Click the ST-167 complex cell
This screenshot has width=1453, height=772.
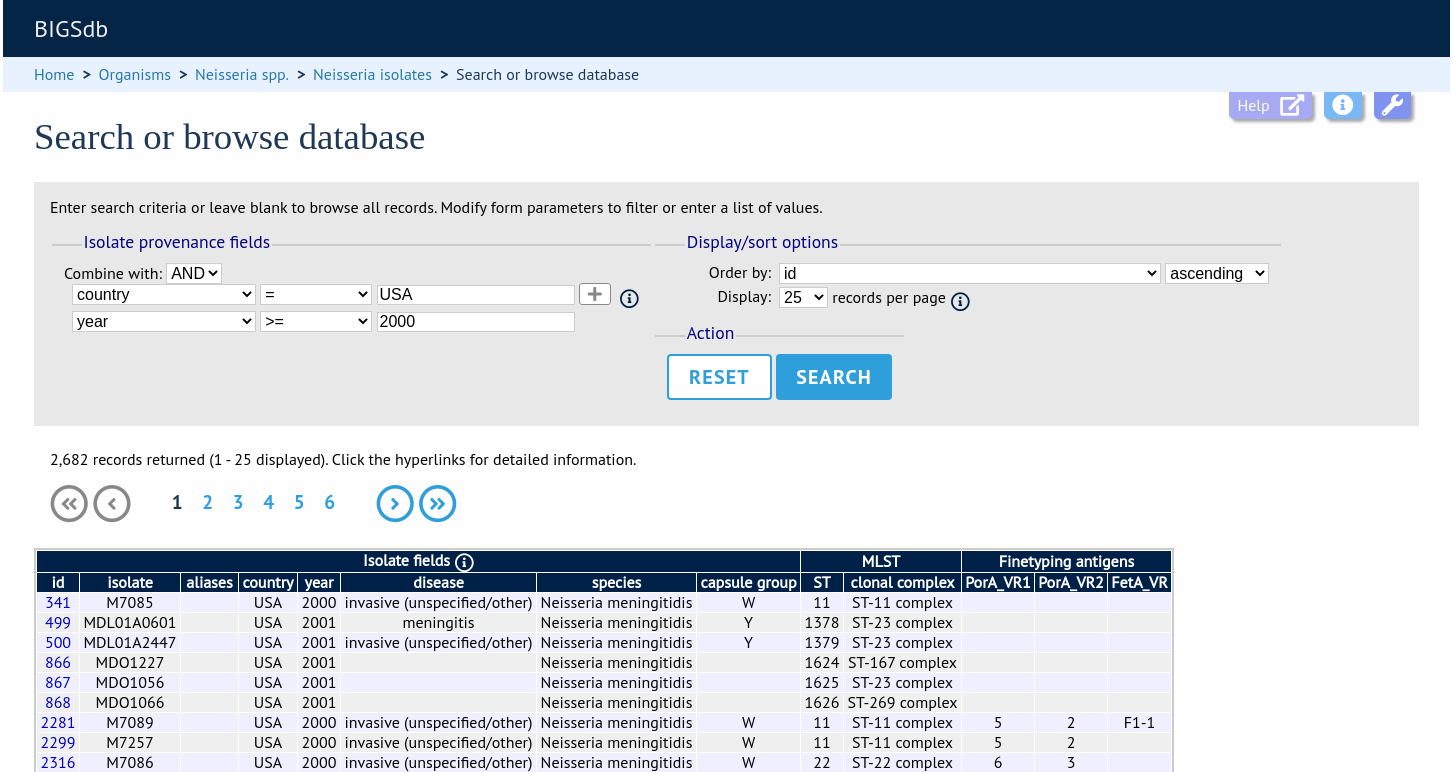[x=902, y=663]
